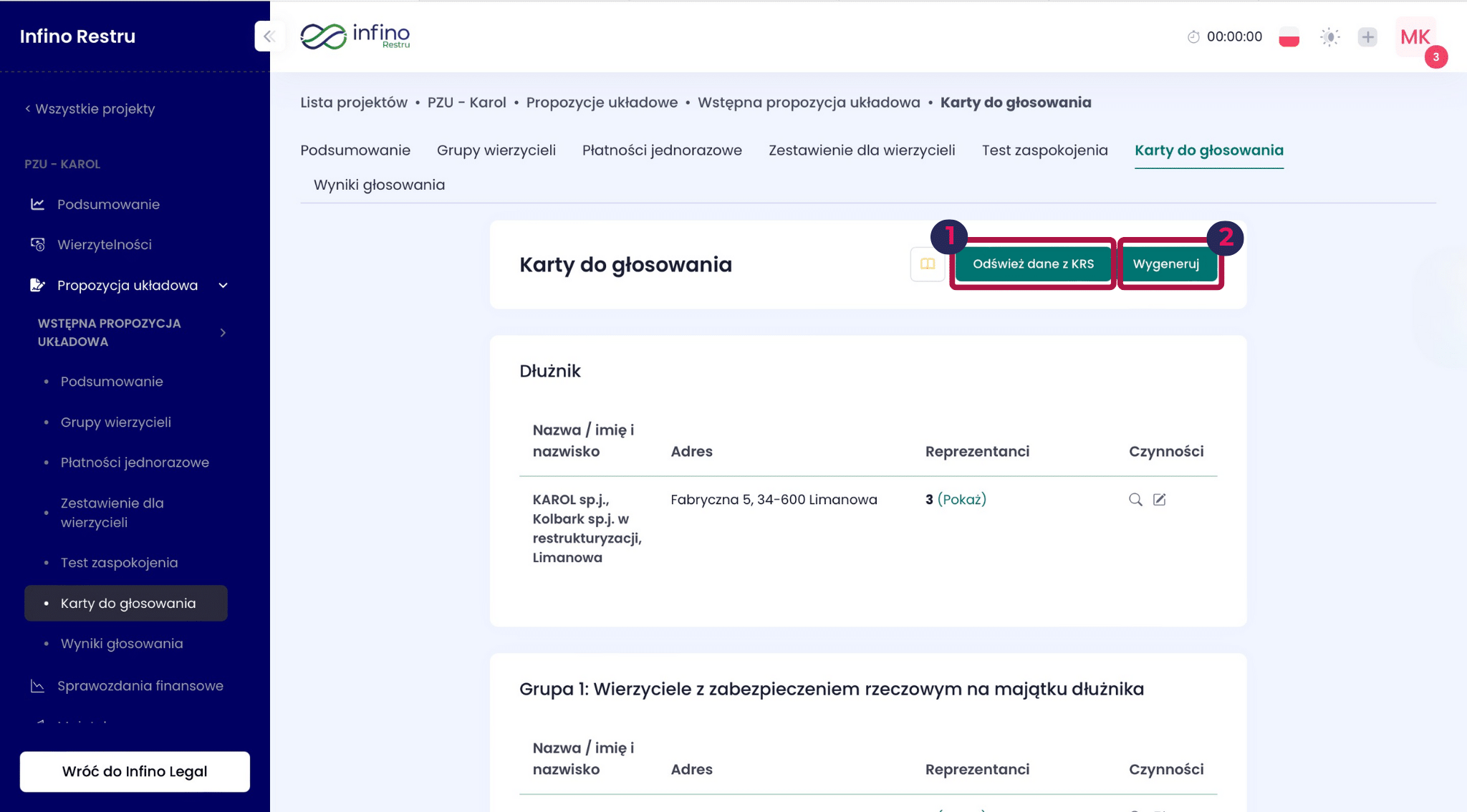Click the plus icon in header
Image resolution: width=1467 pixels, height=812 pixels.
pos(1367,37)
